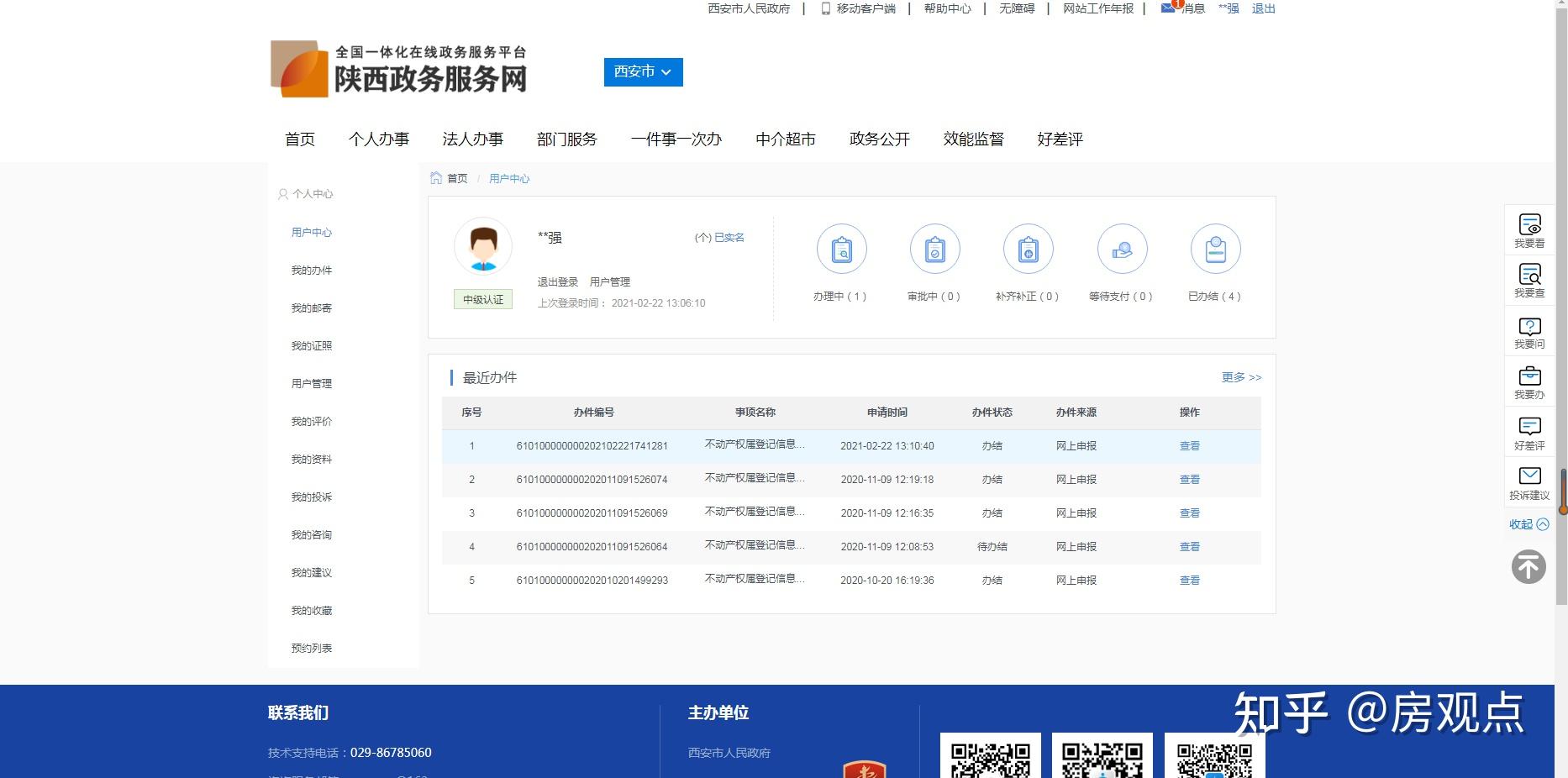Click 首页 in the breadcrumb
The image size is (1568, 778).
coord(457,178)
